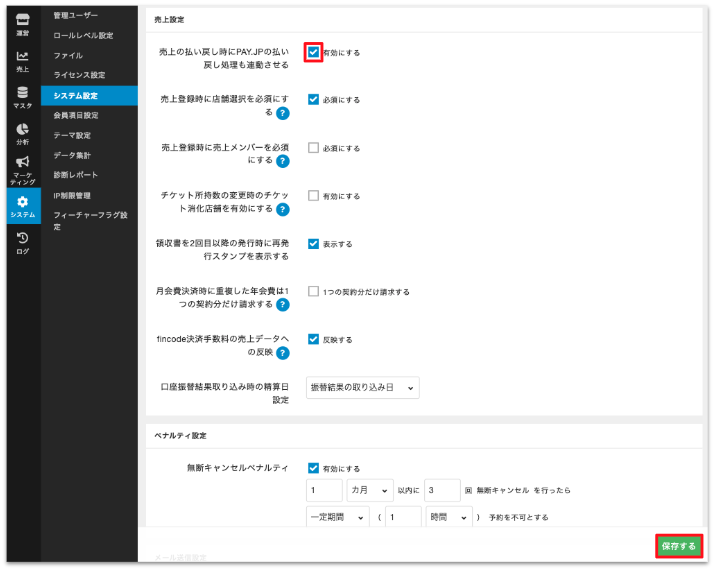The height and width of the screenshot is (570, 715).
Task: Click help icon for 店舗選択を必須にする
Action: [x=283, y=113]
